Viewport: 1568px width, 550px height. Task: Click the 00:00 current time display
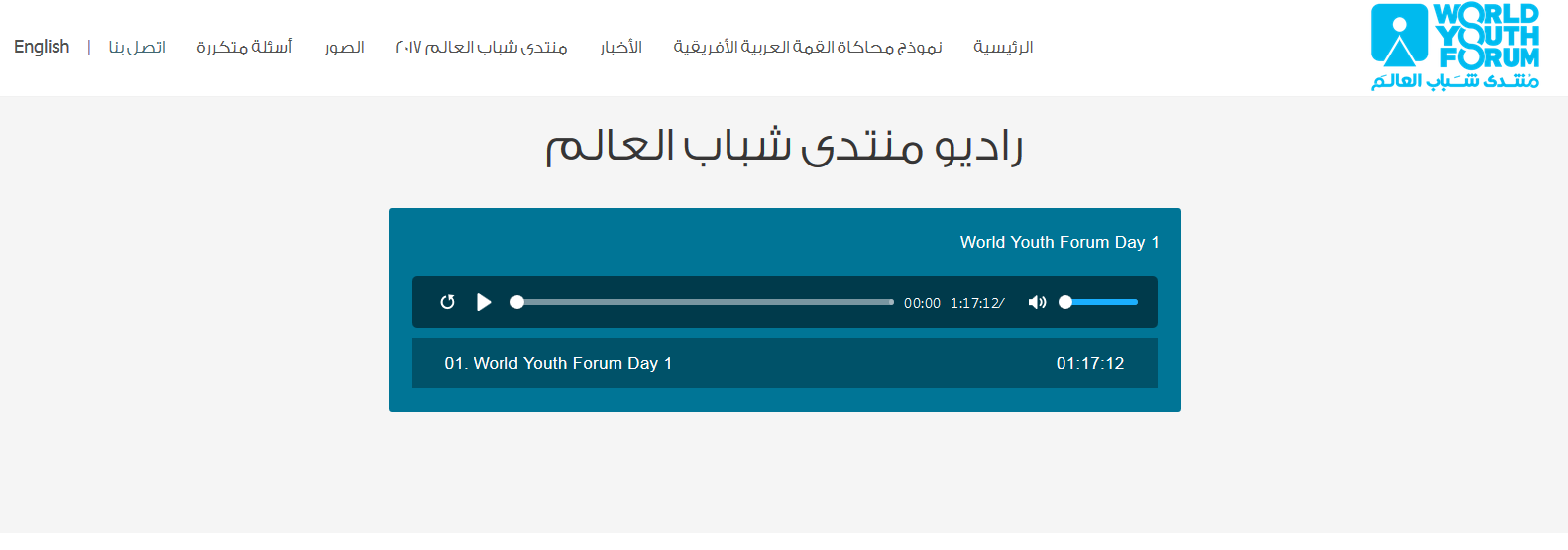[922, 303]
